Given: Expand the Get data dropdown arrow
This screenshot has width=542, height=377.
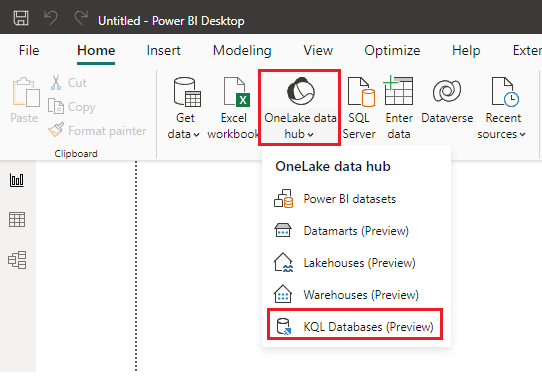Looking at the screenshot, I should pyautogui.click(x=196, y=135).
